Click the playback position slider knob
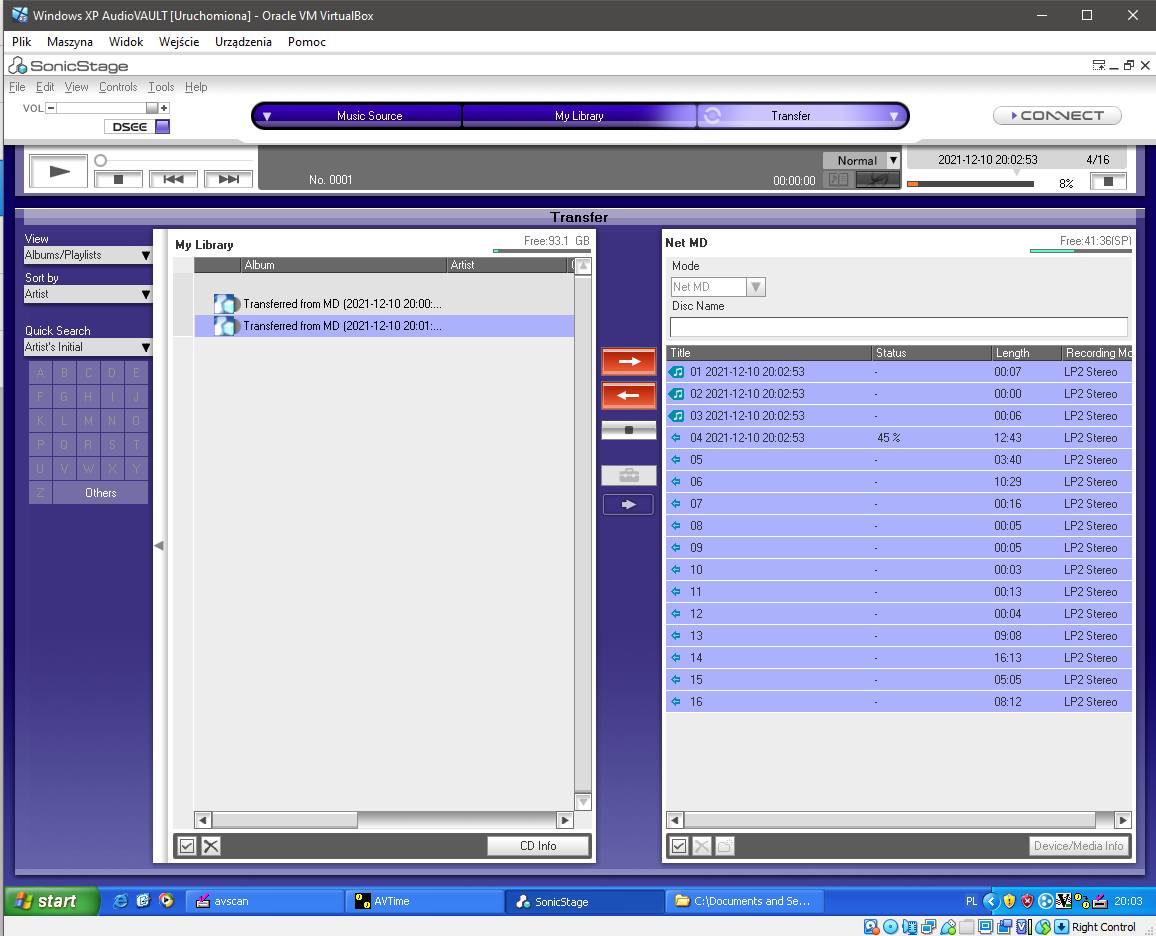This screenshot has height=936, width=1156. click(x=101, y=160)
